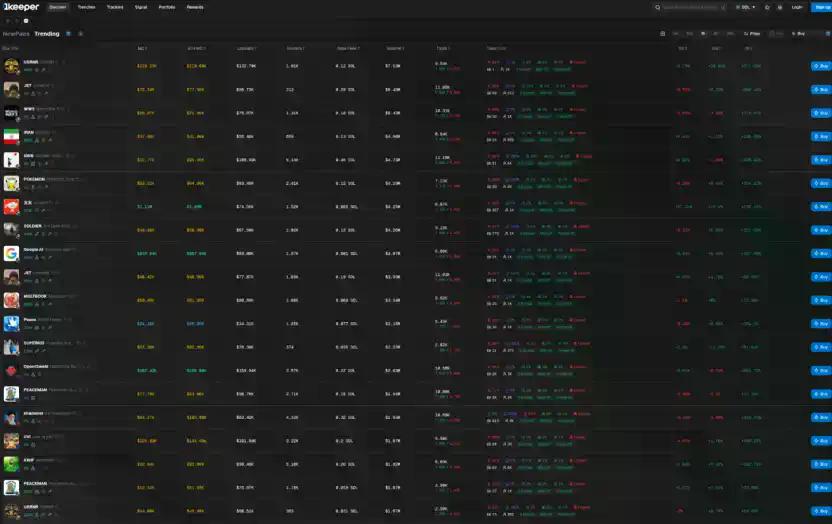Select the Google AI token name
The width and height of the screenshot is (832, 524).
click(33, 249)
